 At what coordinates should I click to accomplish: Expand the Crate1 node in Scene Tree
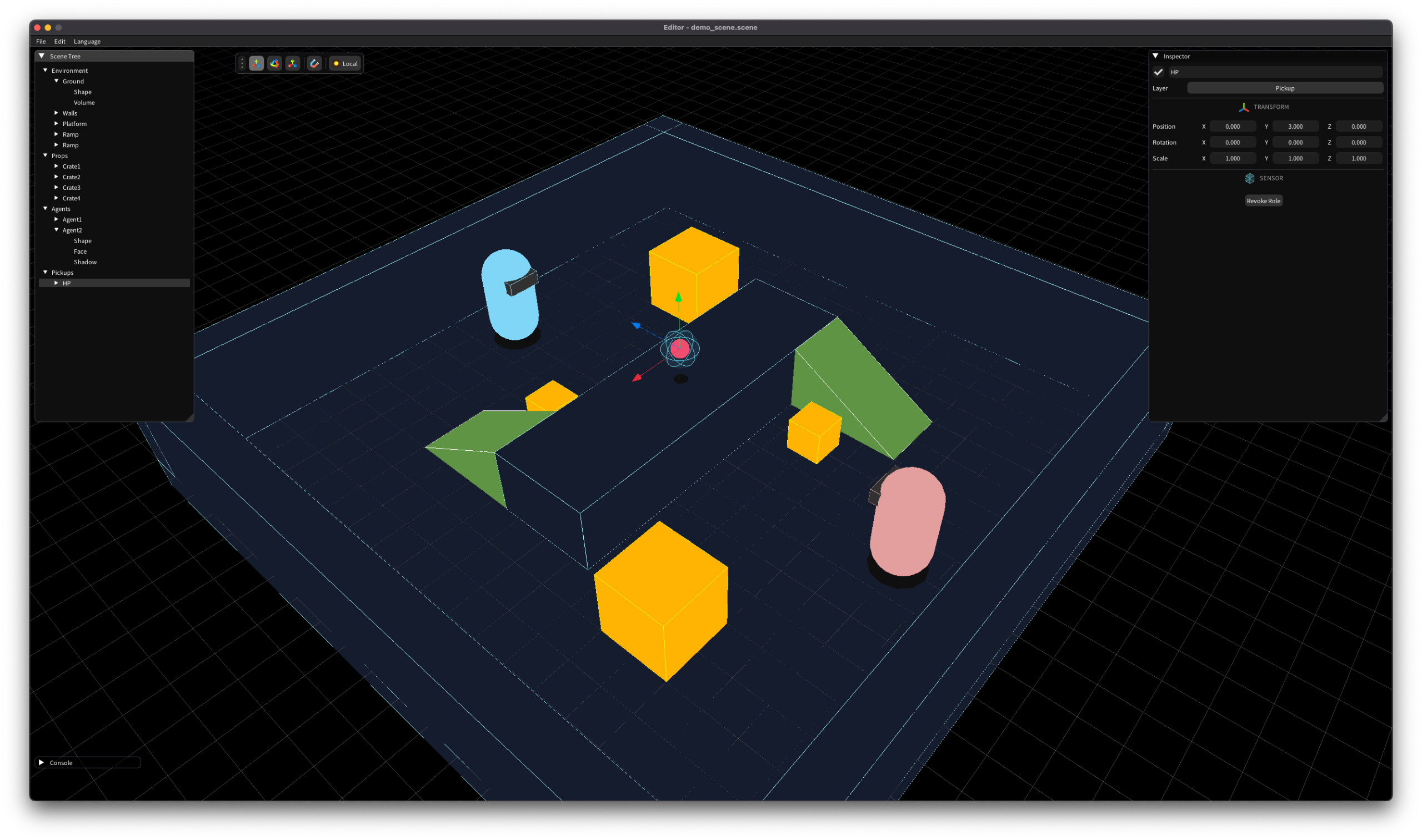[x=57, y=166]
